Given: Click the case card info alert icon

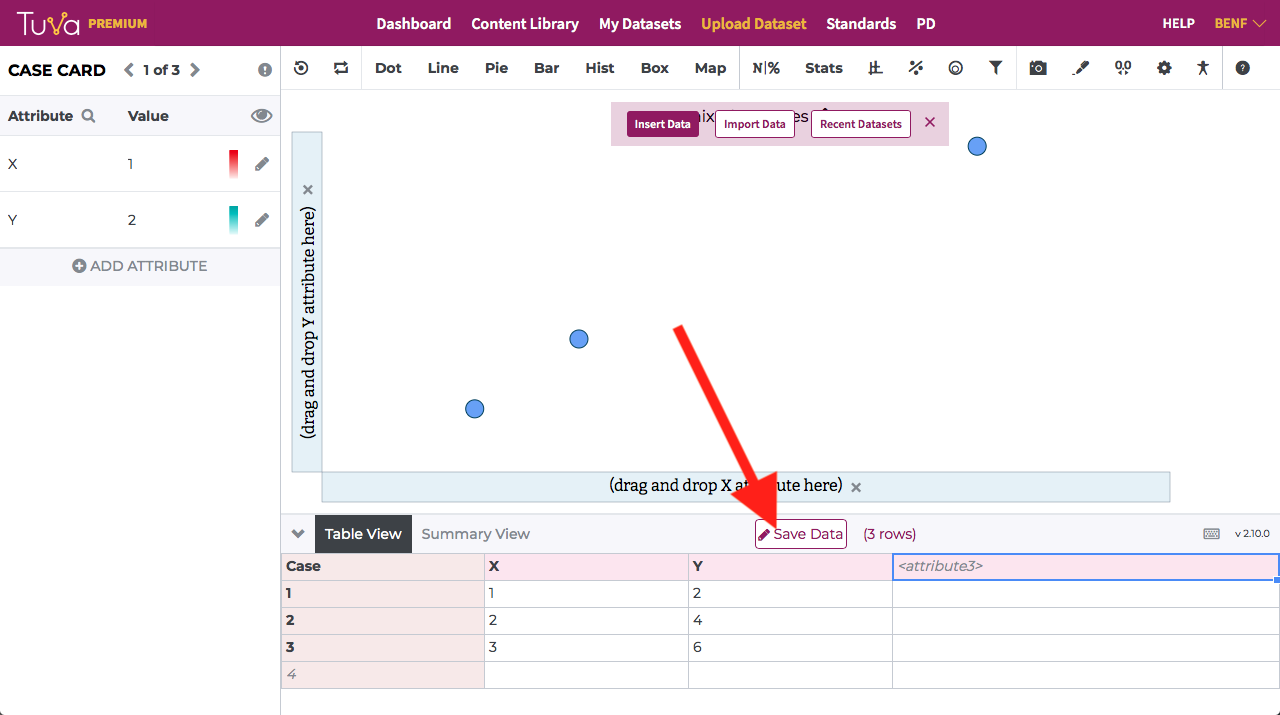Looking at the screenshot, I should (265, 70).
